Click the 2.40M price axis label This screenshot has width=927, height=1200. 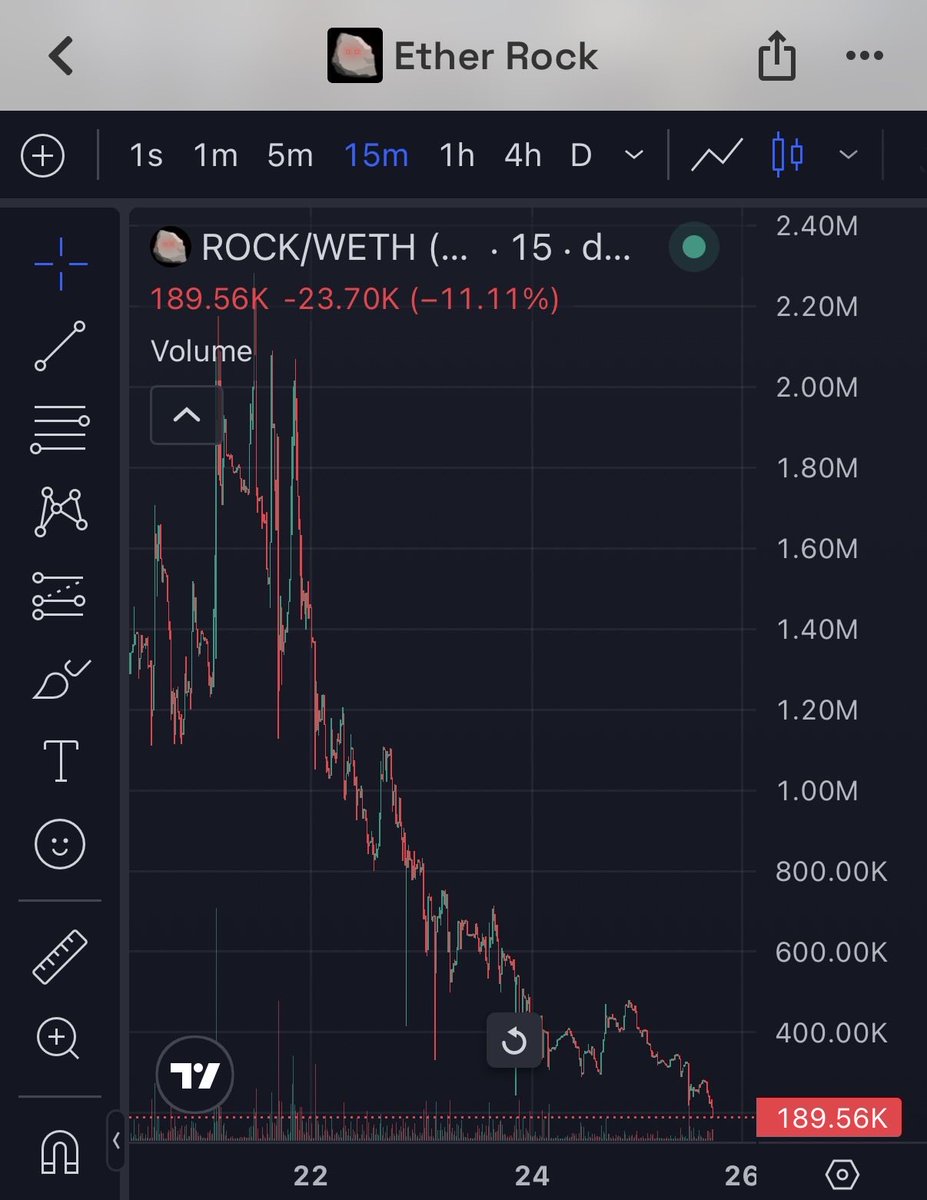tap(816, 226)
